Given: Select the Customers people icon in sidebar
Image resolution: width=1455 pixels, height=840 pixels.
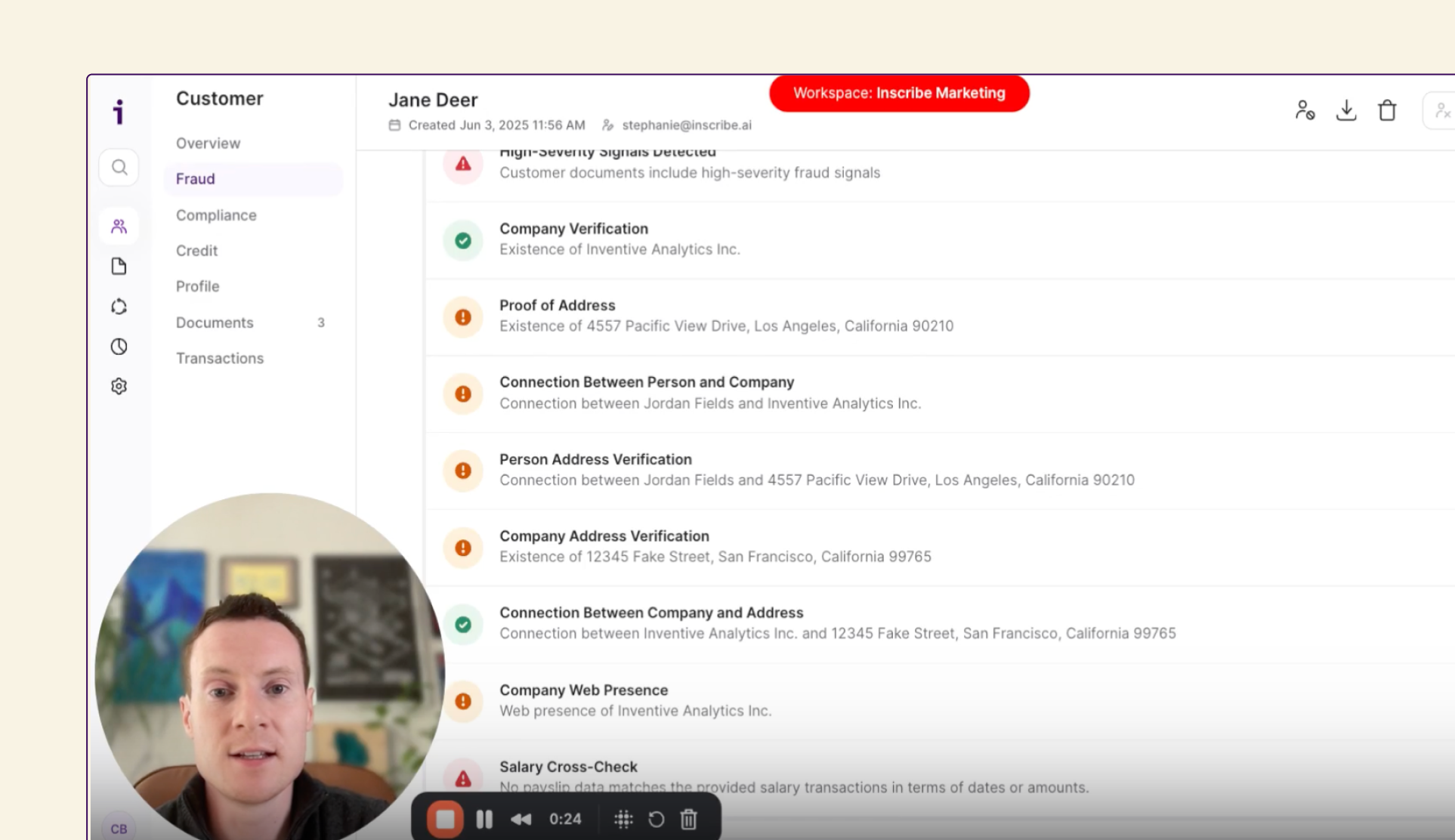Looking at the screenshot, I should (119, 226).
